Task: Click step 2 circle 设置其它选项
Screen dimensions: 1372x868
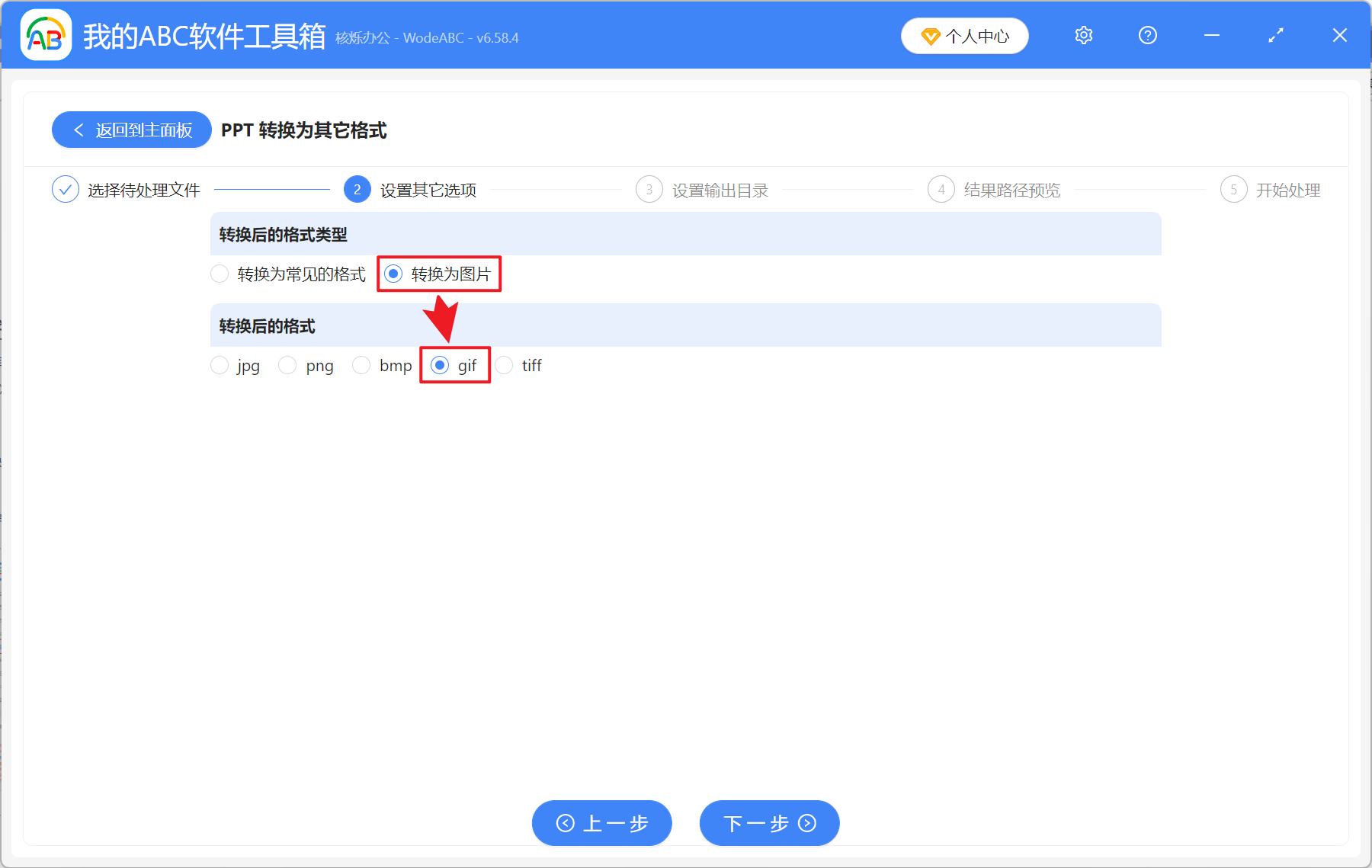Action: click(357, 189)
